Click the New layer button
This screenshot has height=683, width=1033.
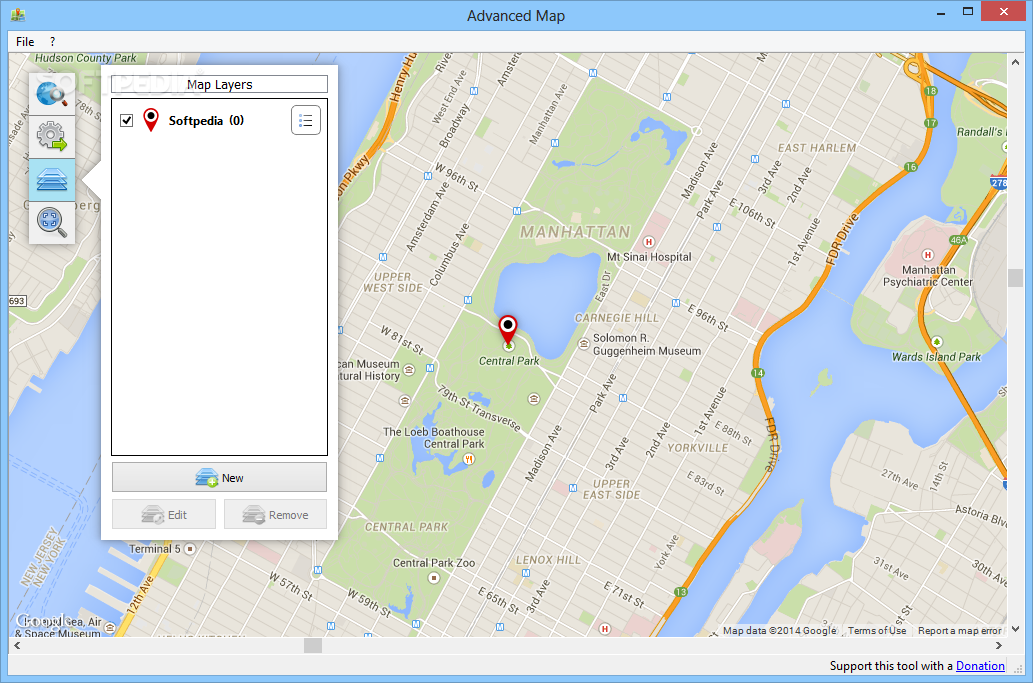pyautogui.click(x=219, y=477)
